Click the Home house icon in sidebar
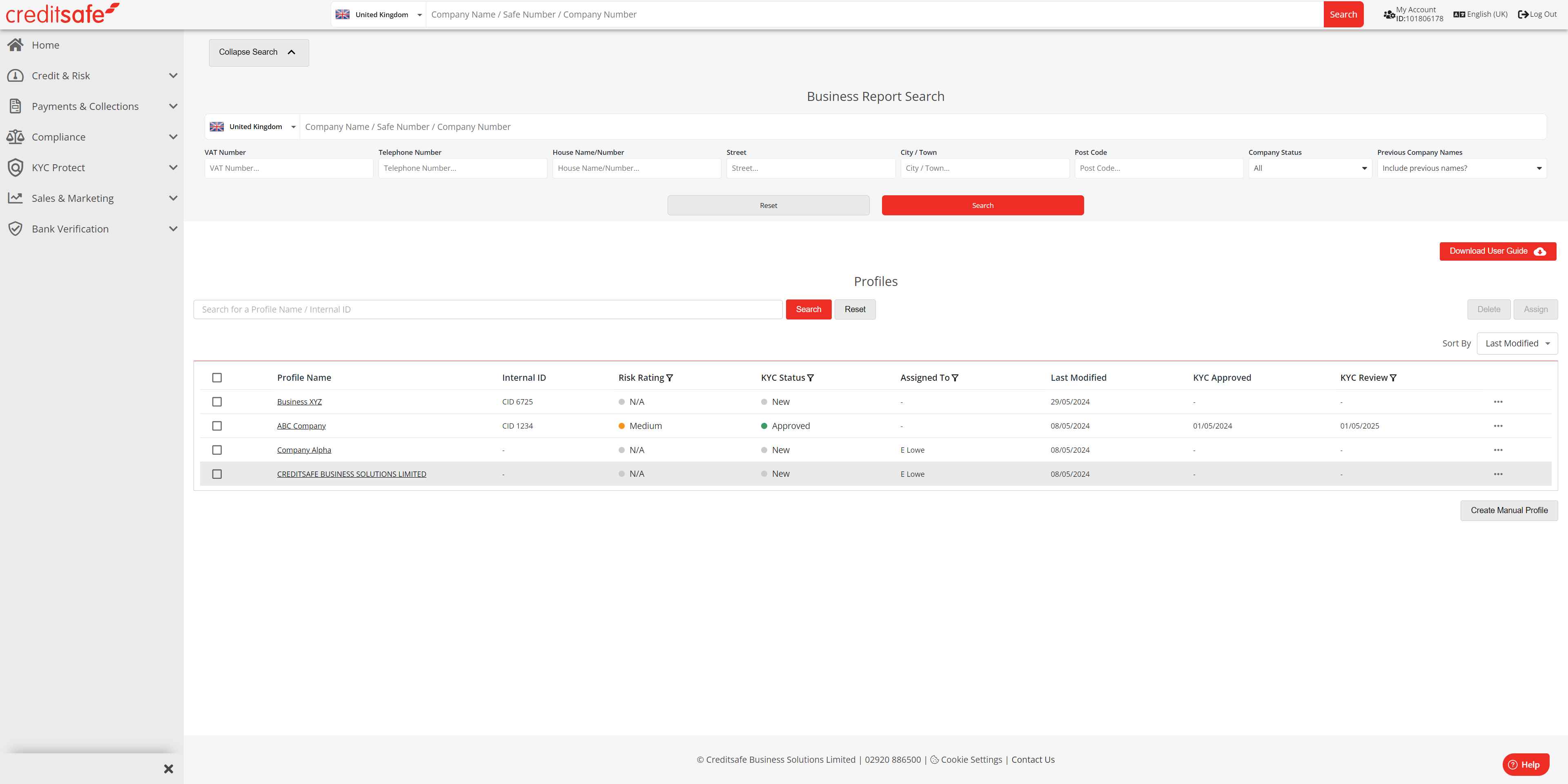 click(x=16, y=45)
